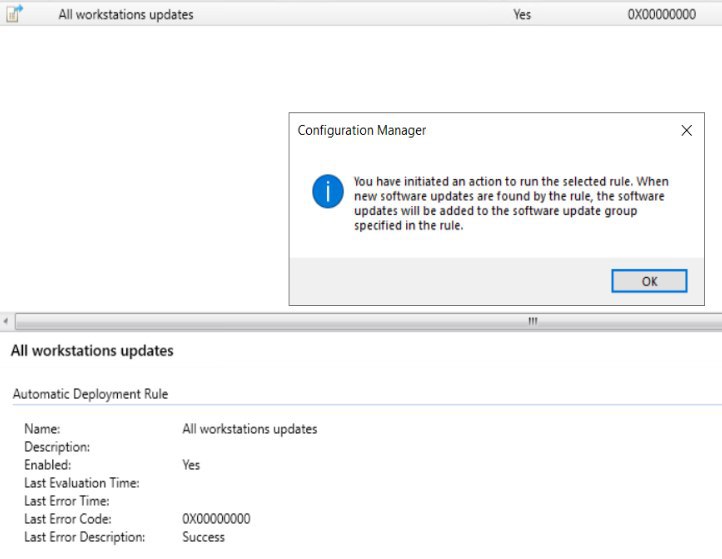Image resolution: width=722 pixels, height=559 pixels.
Task: Click the Enabled value 'Yes' in details
Action: [x=191, y=465]
